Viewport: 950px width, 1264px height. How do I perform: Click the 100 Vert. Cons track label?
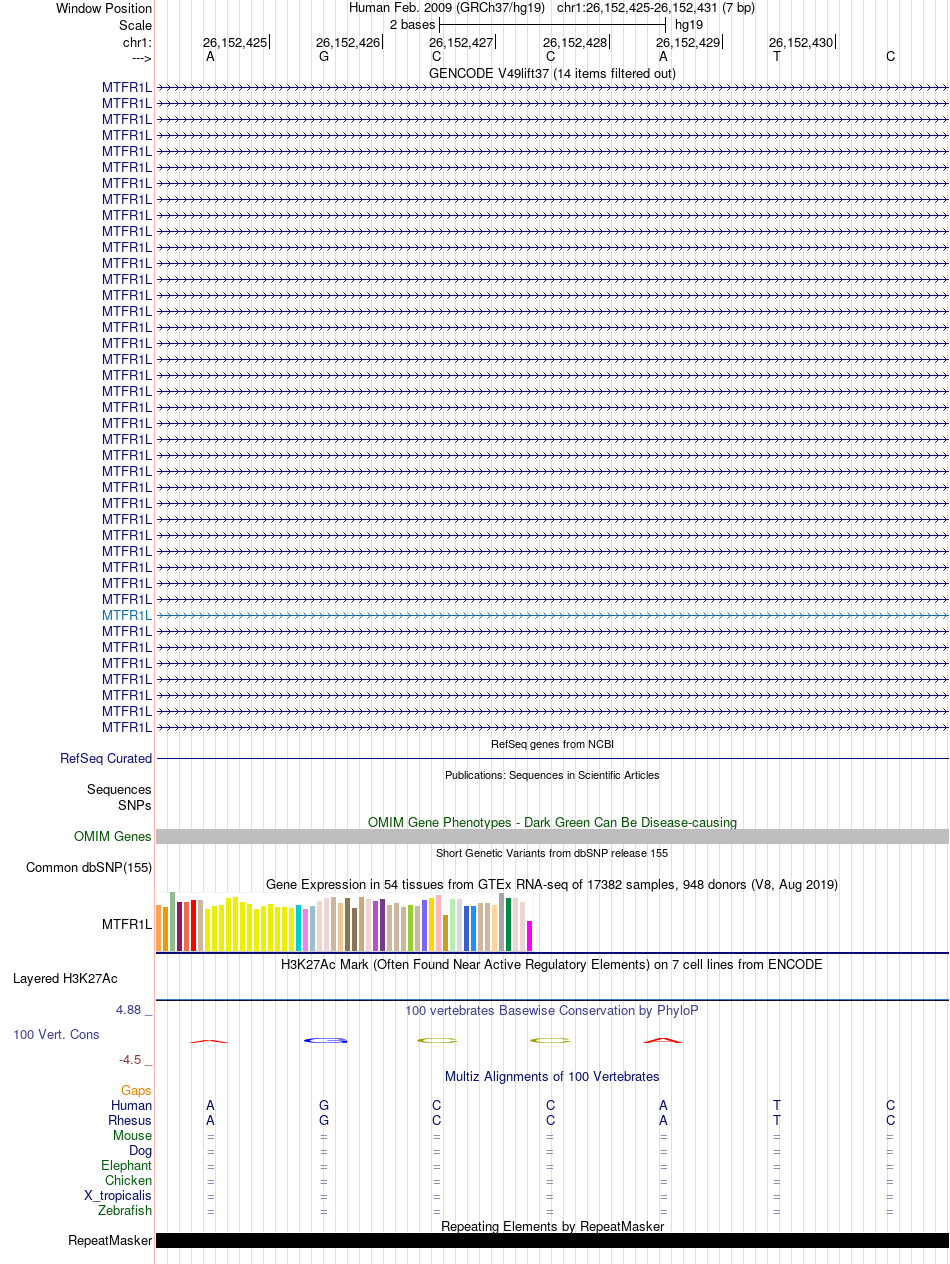click(x=56, y=1035)
